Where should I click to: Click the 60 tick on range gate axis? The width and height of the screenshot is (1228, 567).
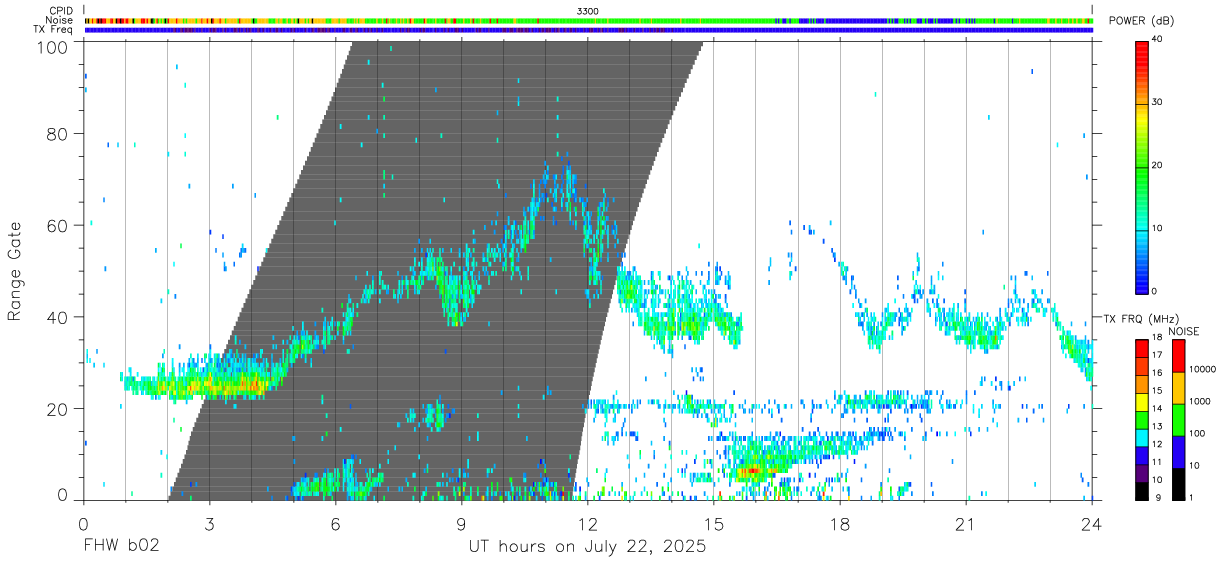[x=59, y=225]
